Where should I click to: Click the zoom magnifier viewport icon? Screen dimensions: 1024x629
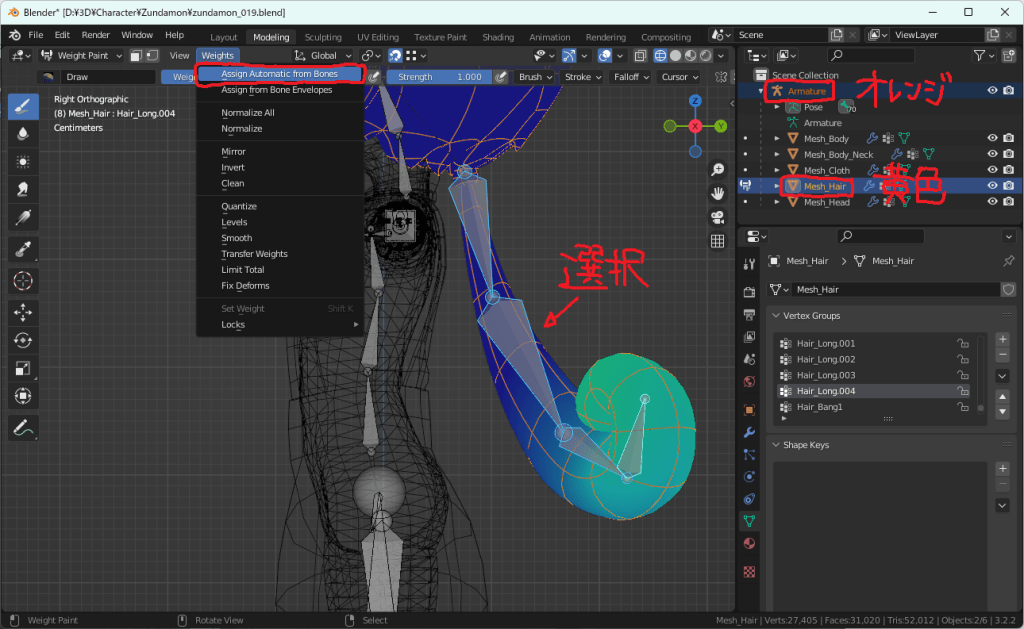pyautogui.click(x=717, y=170)
